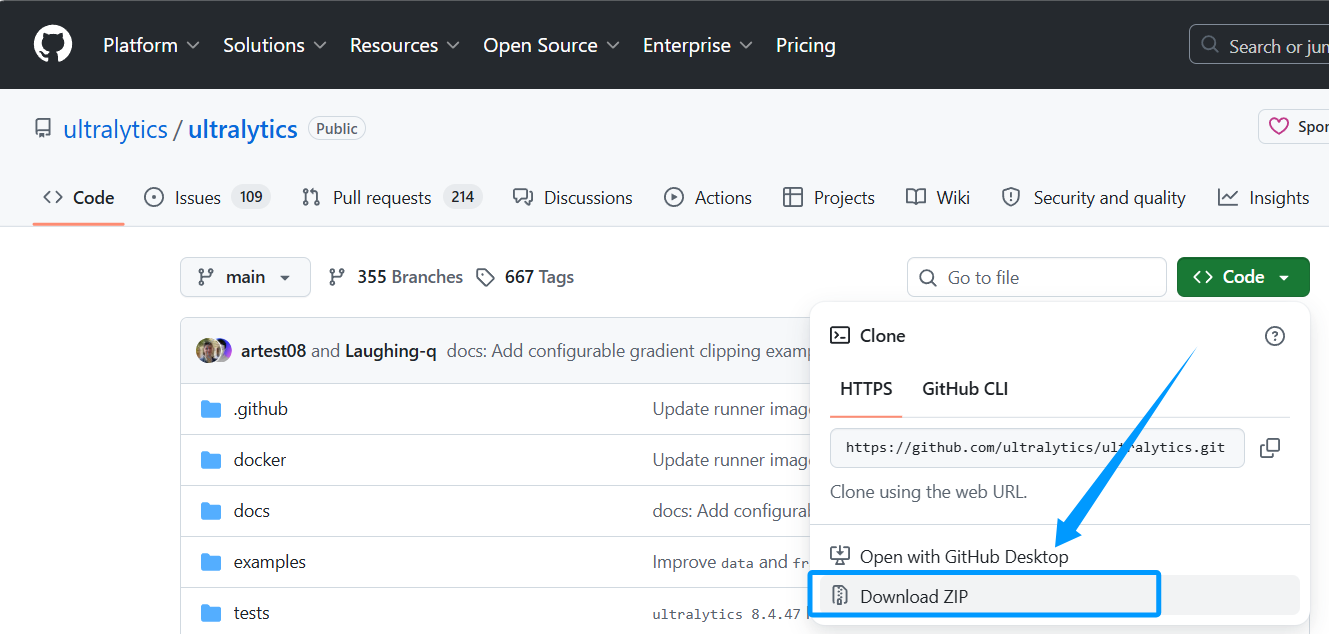Screen dimensions: 1329x634
Task: Open the docker row commit message
Action: tap(731, 460)
